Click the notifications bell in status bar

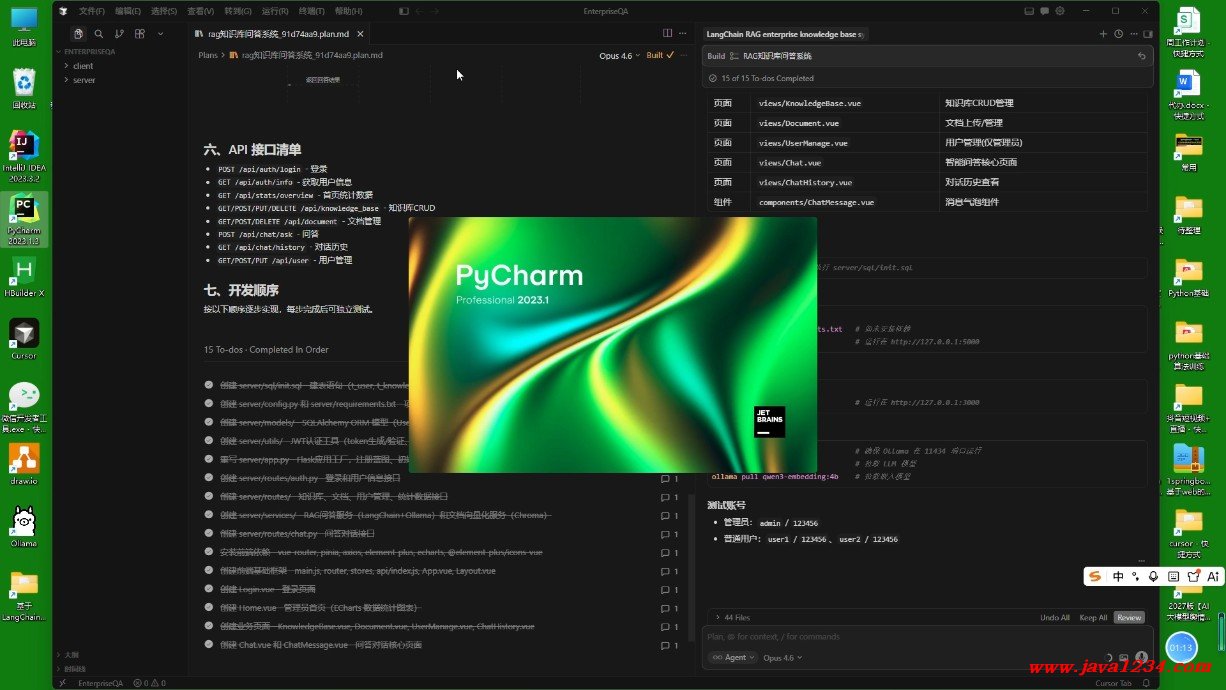coord(1147,683)
